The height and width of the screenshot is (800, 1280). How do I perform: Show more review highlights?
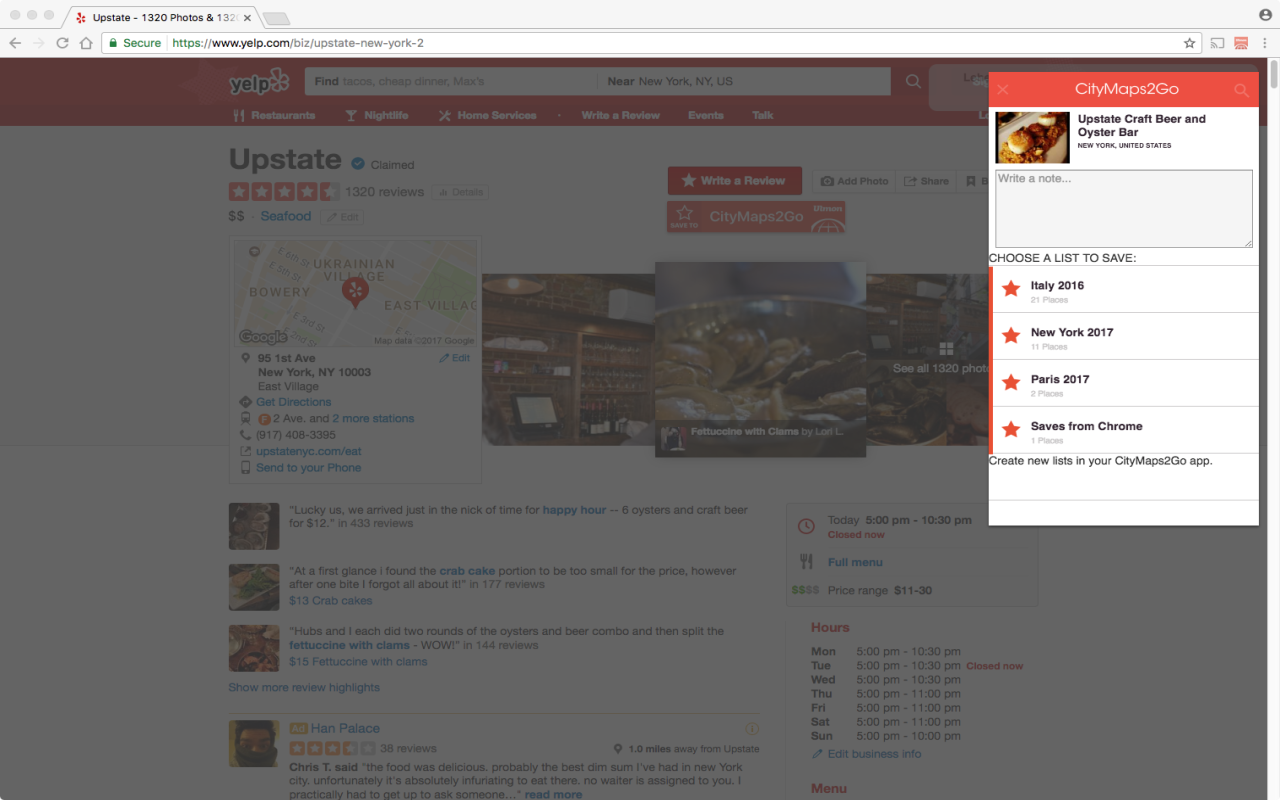(x=304, y=687)
